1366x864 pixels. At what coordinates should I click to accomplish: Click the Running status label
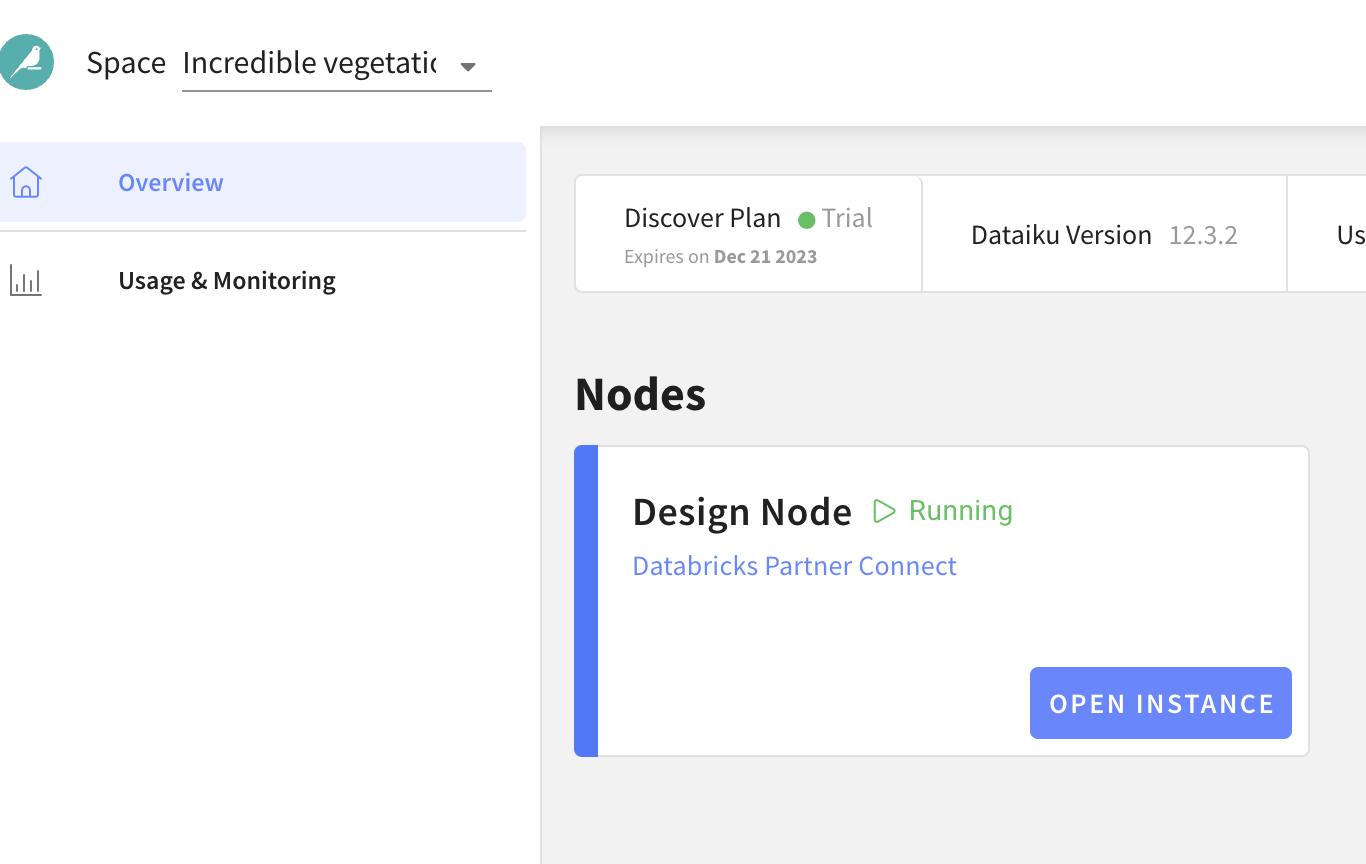pos(959,510)
